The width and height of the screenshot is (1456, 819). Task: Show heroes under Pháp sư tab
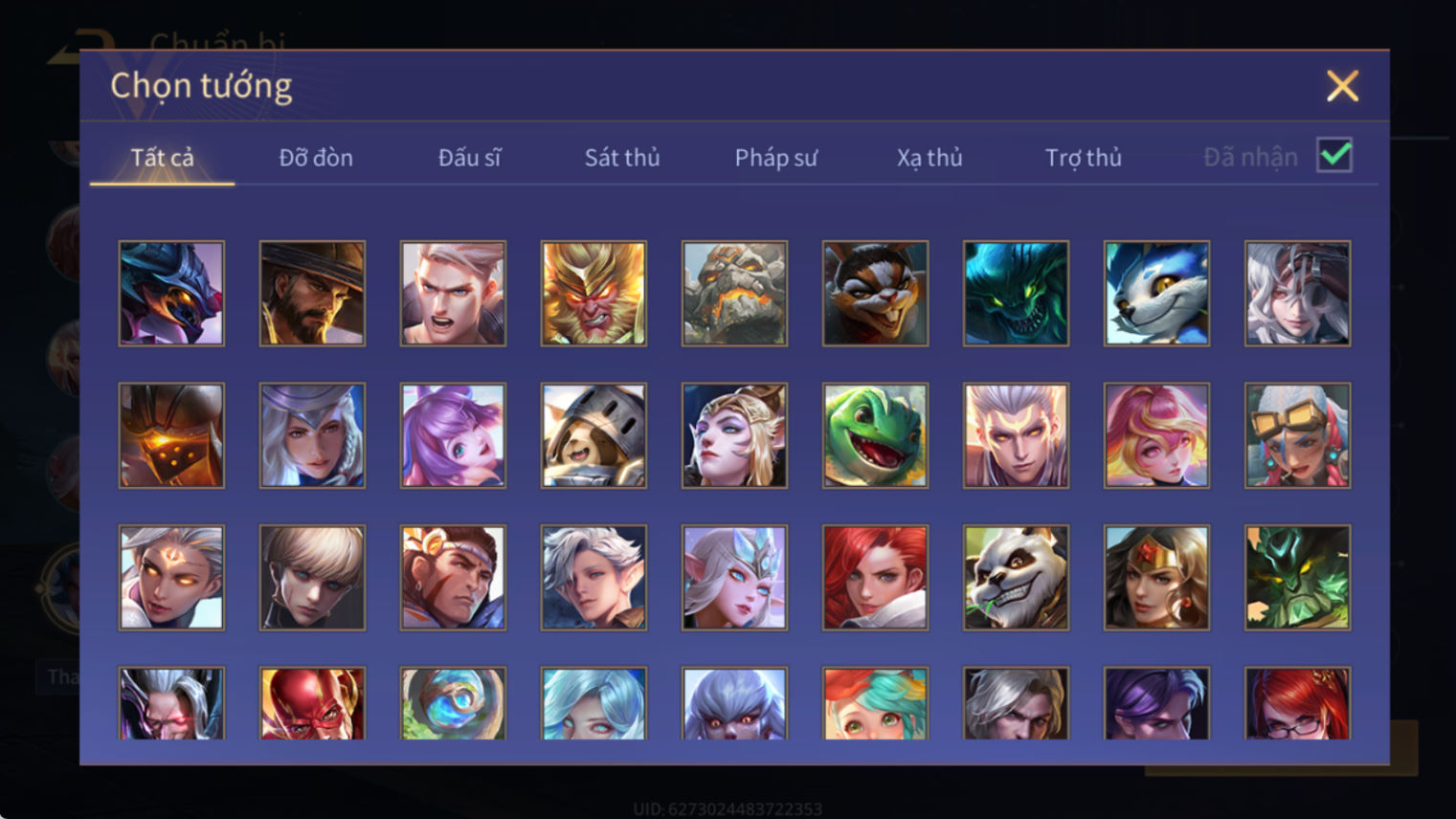click(775, 158)
